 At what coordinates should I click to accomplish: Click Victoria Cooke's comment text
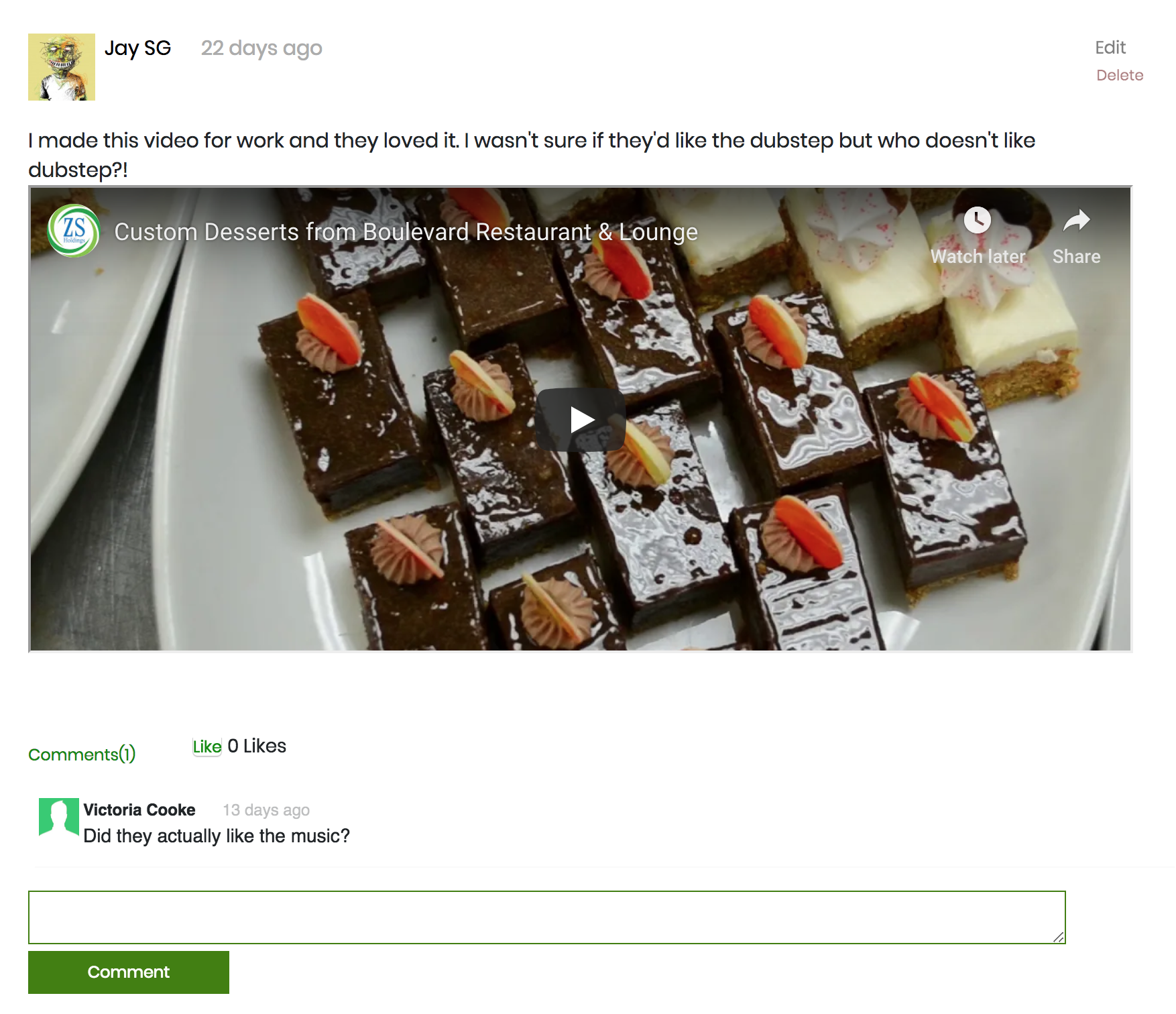pyautogui.click(x=217, y=836)
